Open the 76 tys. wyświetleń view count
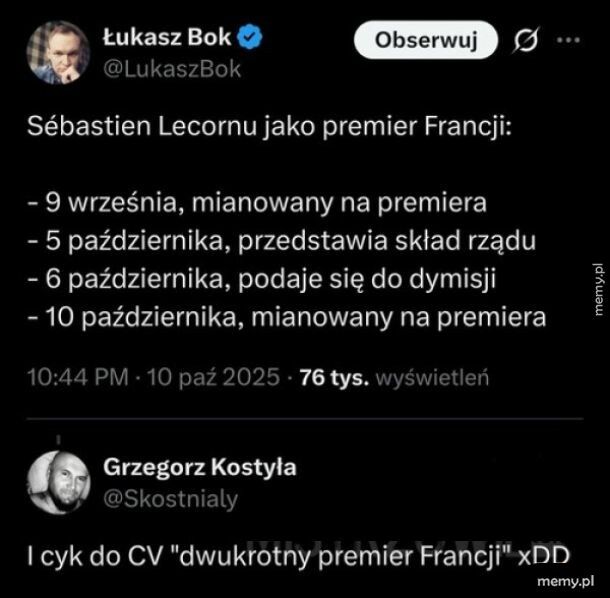Viewport: 610px width, 598px height. click(x=394, y=377)
